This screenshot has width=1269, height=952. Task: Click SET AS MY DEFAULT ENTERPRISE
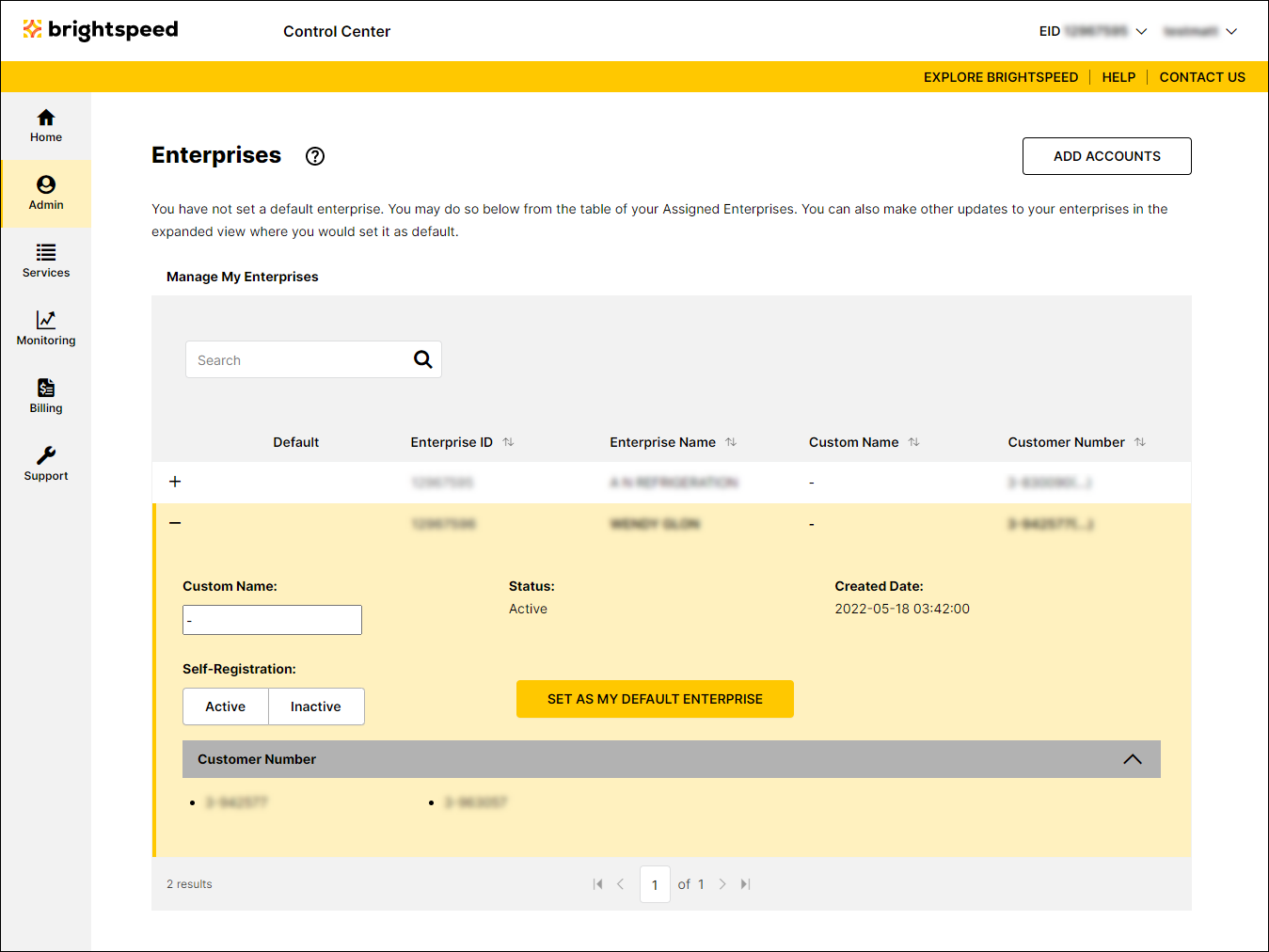655,699
